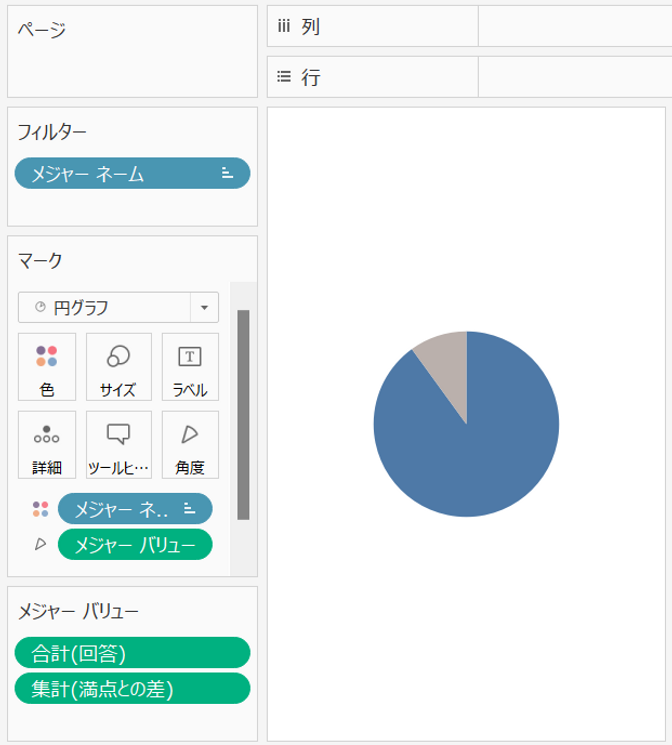Click the 列 shelf label

tap(310, 27)
